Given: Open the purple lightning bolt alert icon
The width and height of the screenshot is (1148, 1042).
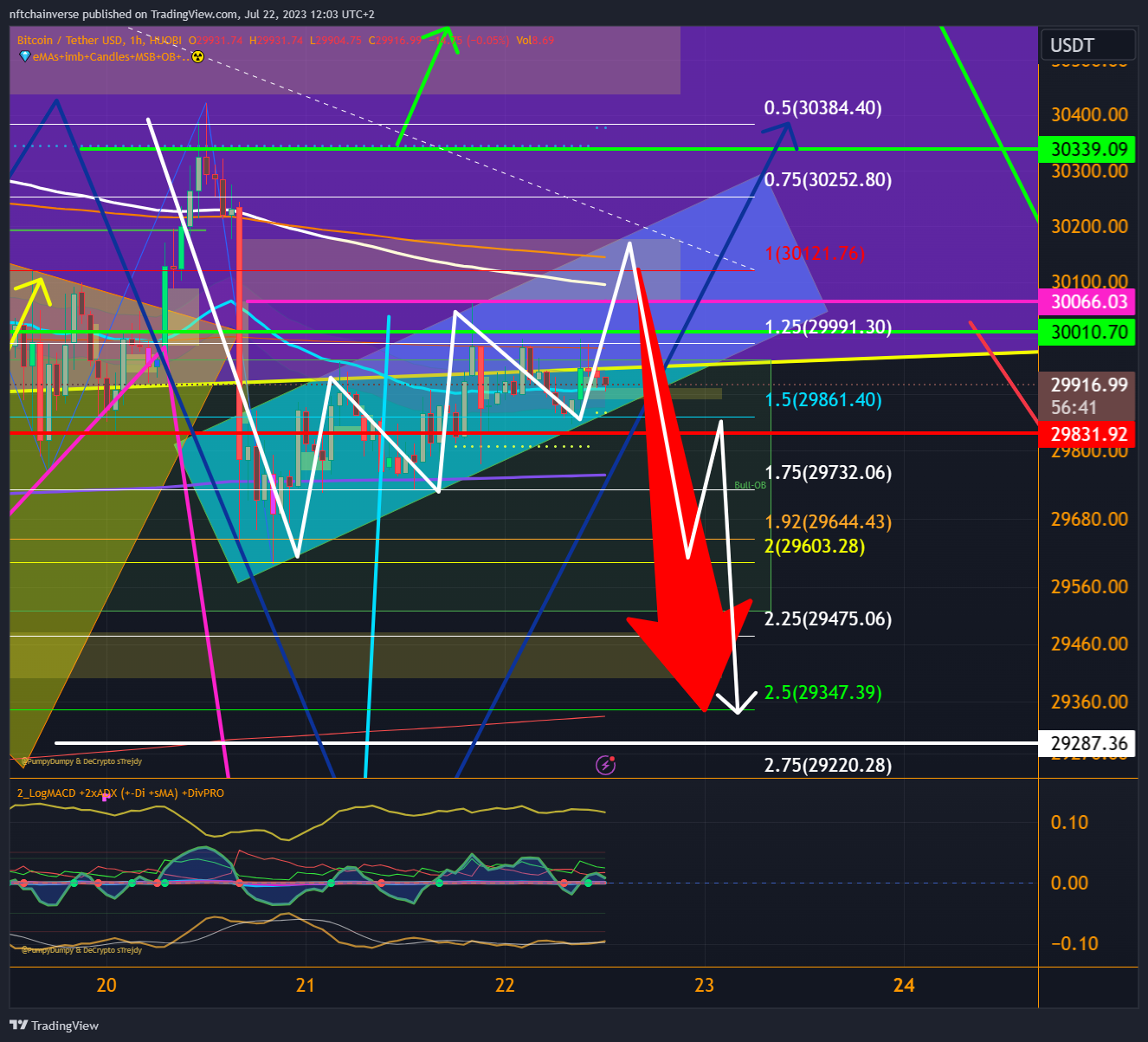Looking at the screenshot, I should coord(606,765).
